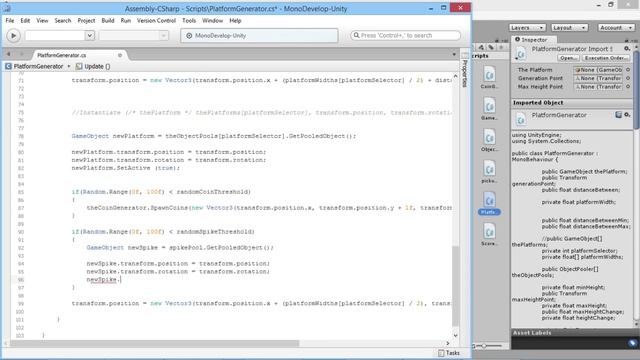
Task: Click the Execution Order... button
Action: [x=606, y=58]
